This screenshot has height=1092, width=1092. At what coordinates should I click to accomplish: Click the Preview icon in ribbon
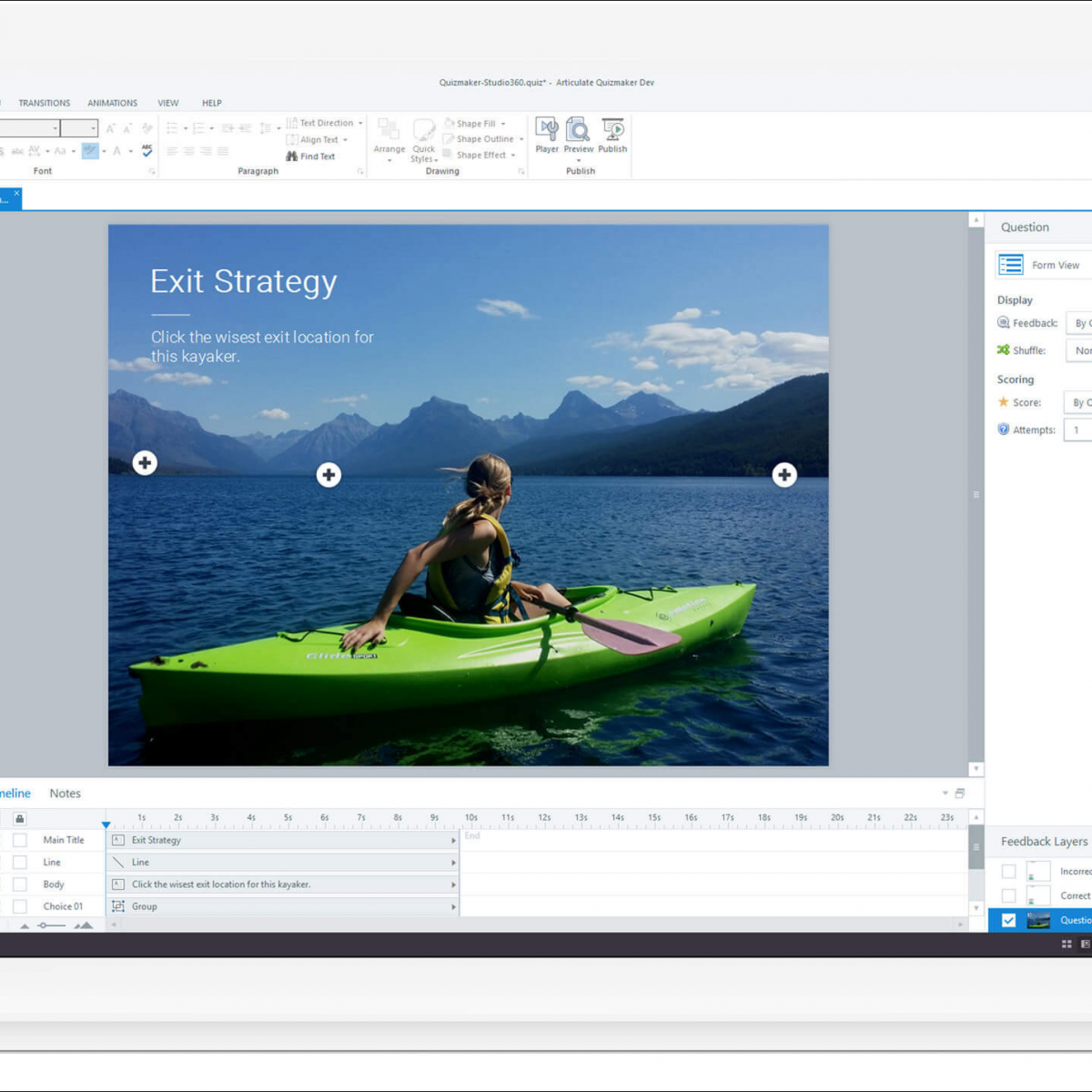point(578,130)
